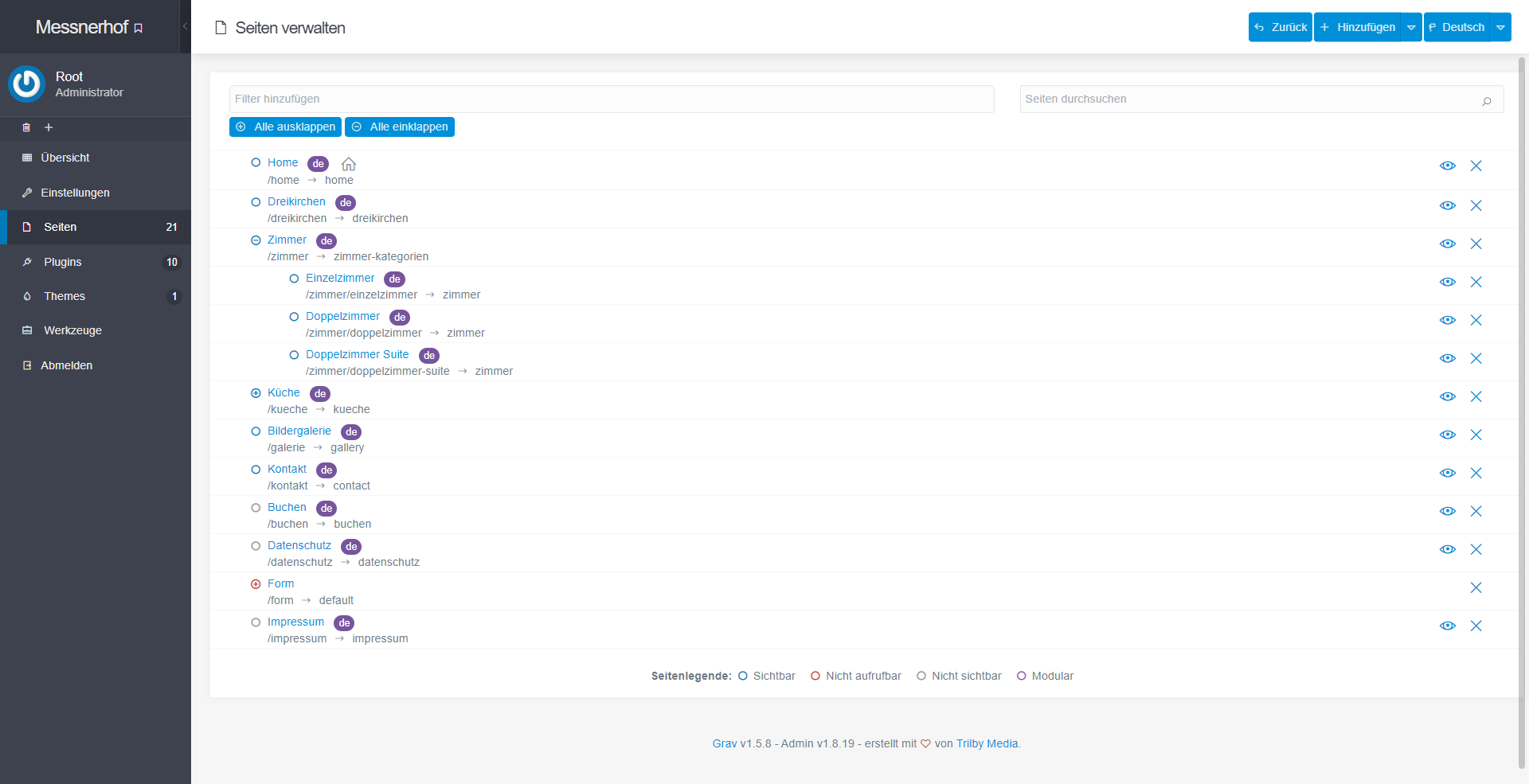Click the delete X icon for Dreikirchen
Screen dimensions: 1529x784
click(x=1476, y=205)
